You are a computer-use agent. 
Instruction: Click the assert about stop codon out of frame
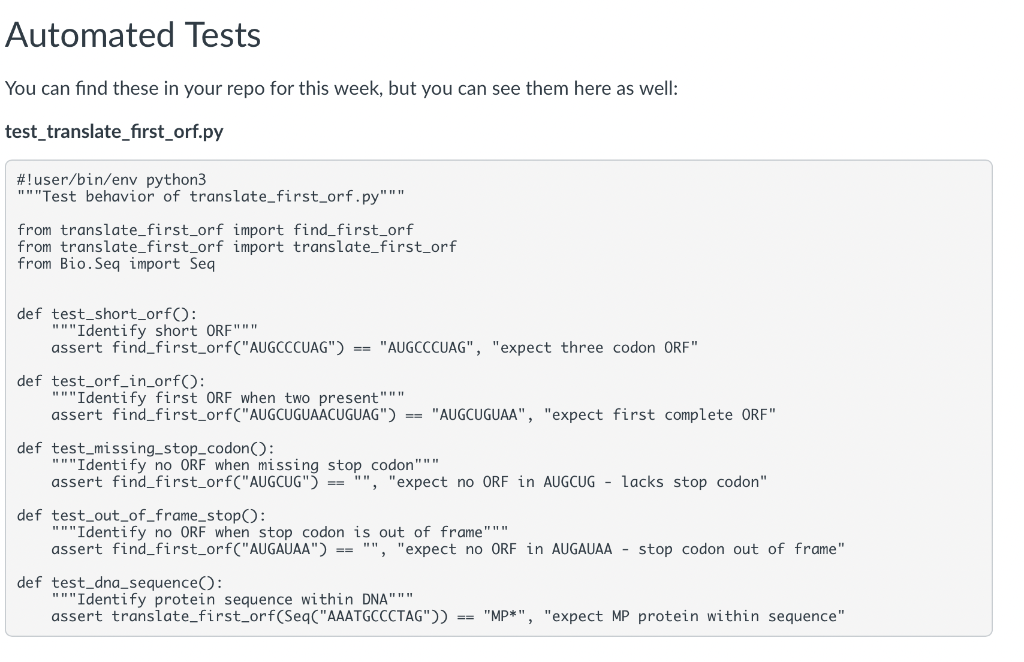click(448, 550)
